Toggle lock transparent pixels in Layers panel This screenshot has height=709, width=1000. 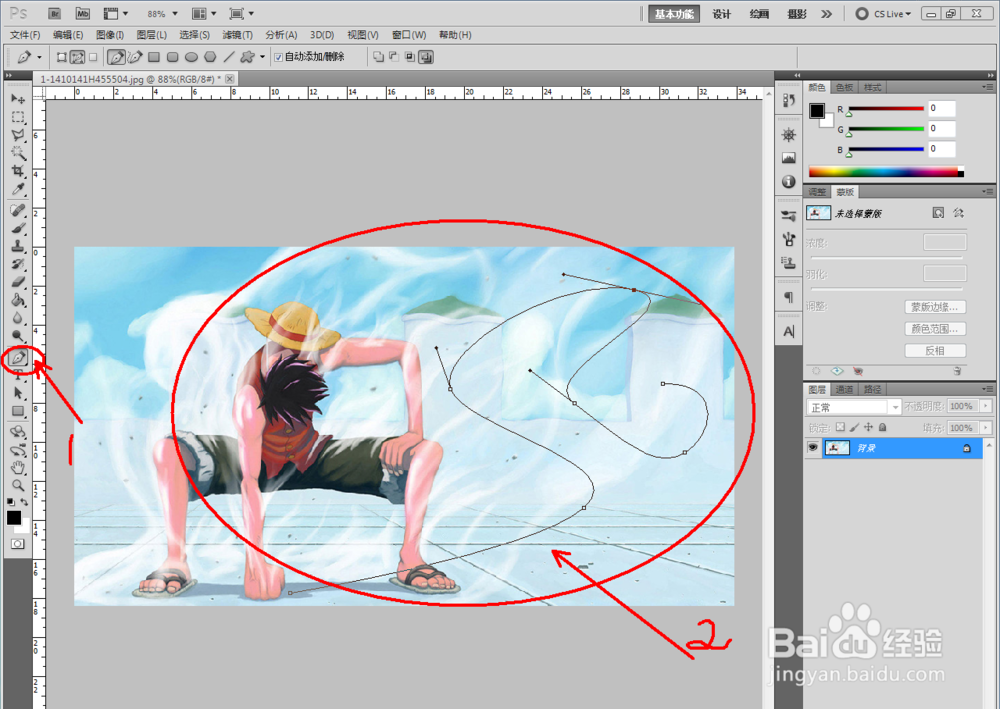click(x=841, y=427)
